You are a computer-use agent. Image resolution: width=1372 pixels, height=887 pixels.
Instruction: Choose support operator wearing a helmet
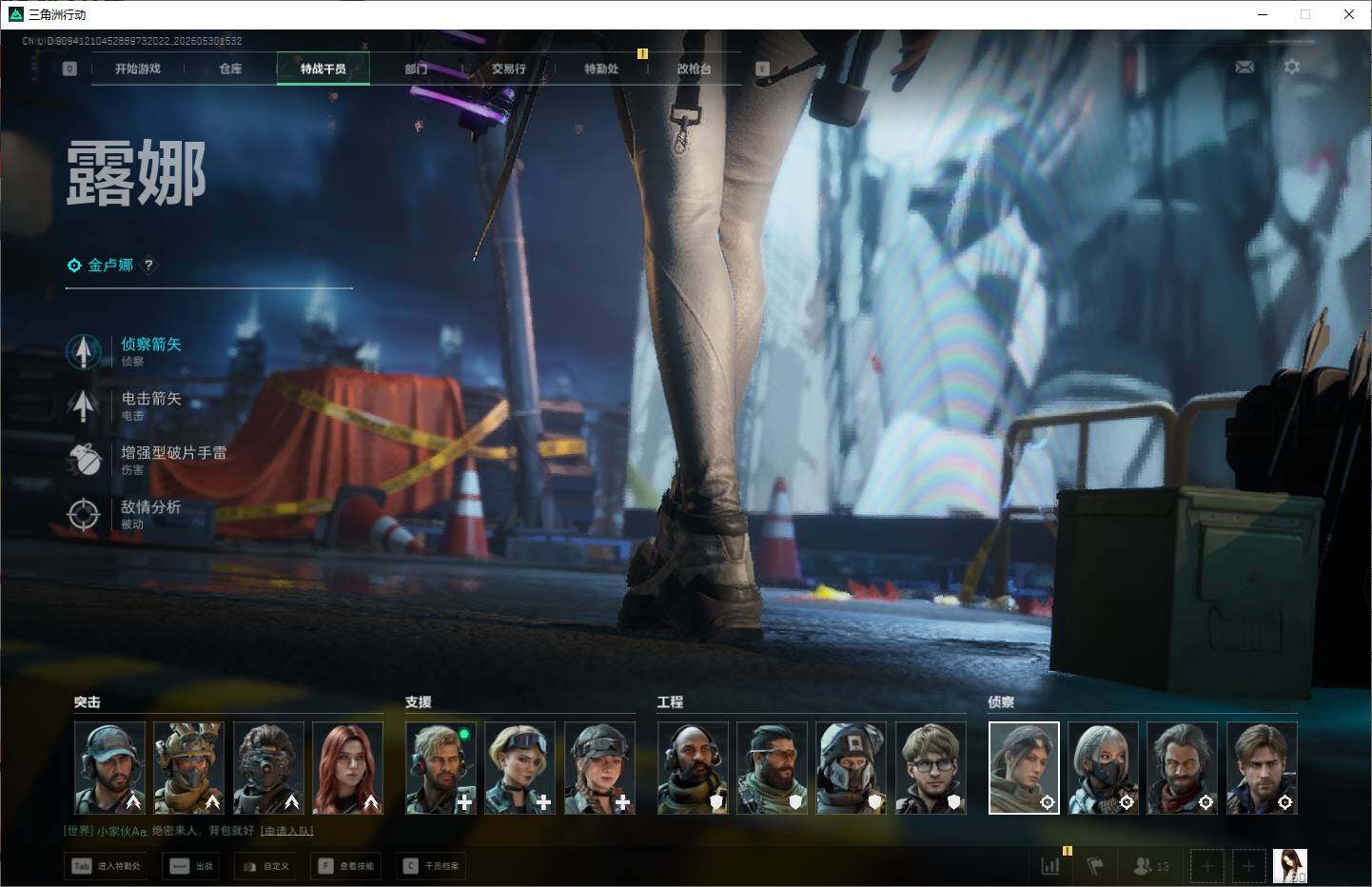[599, 767]
